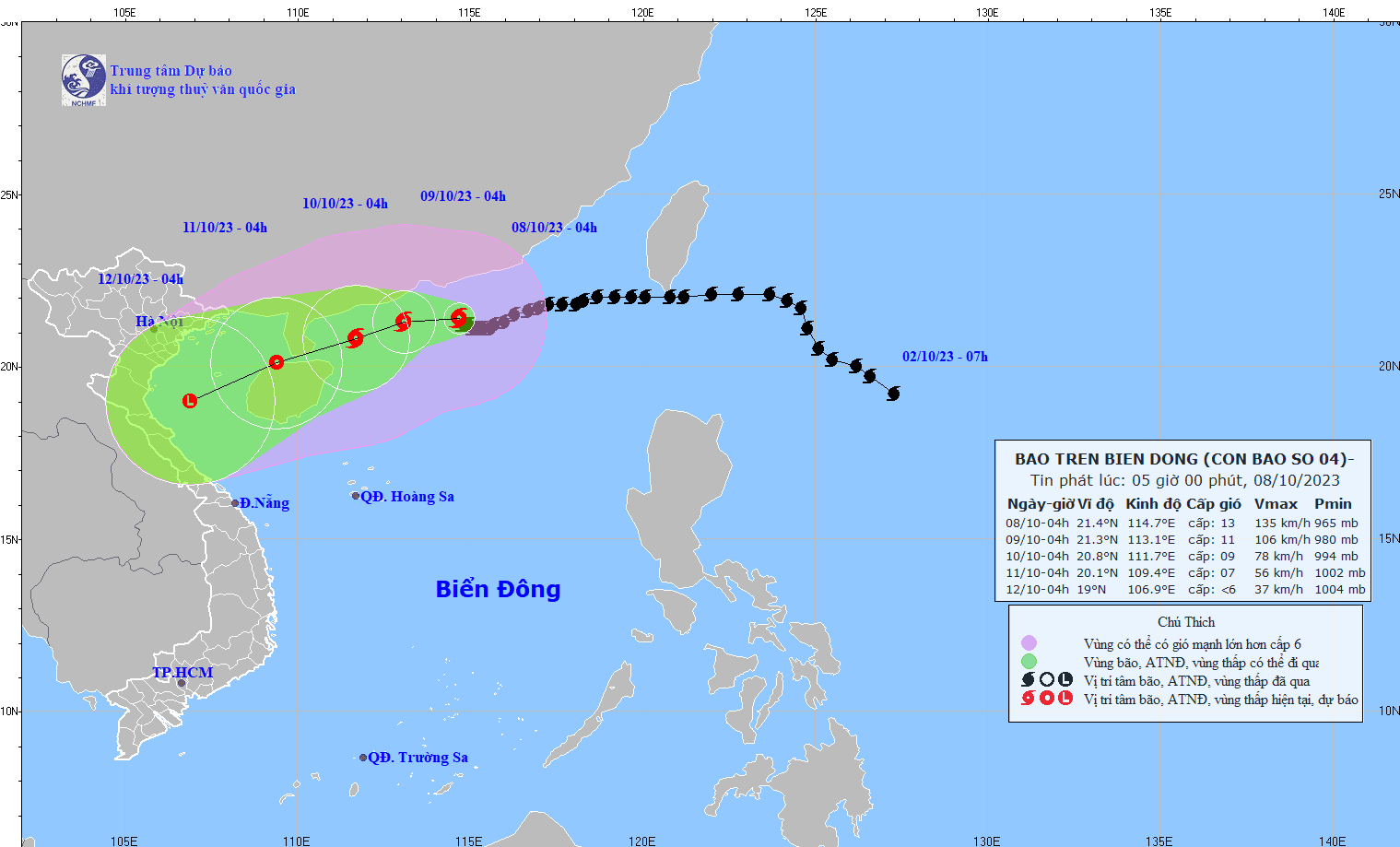This screenshot has height=847, width=1400.
Task: Click 'Vị trí tâm bão... hiện tại, dự báo' text
Action: [x=1221, y=700]
